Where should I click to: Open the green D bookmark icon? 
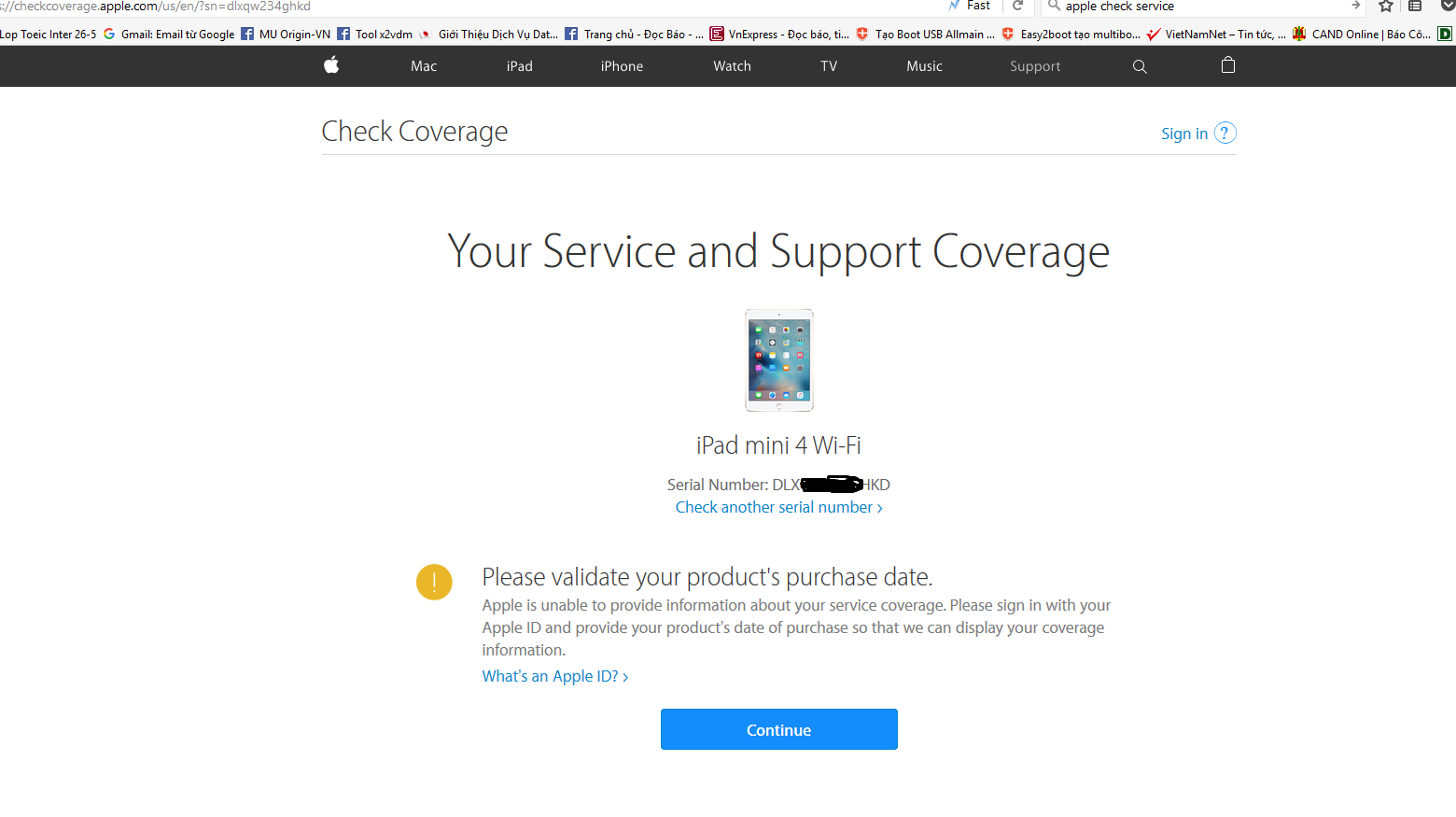tap(1445, 34)
